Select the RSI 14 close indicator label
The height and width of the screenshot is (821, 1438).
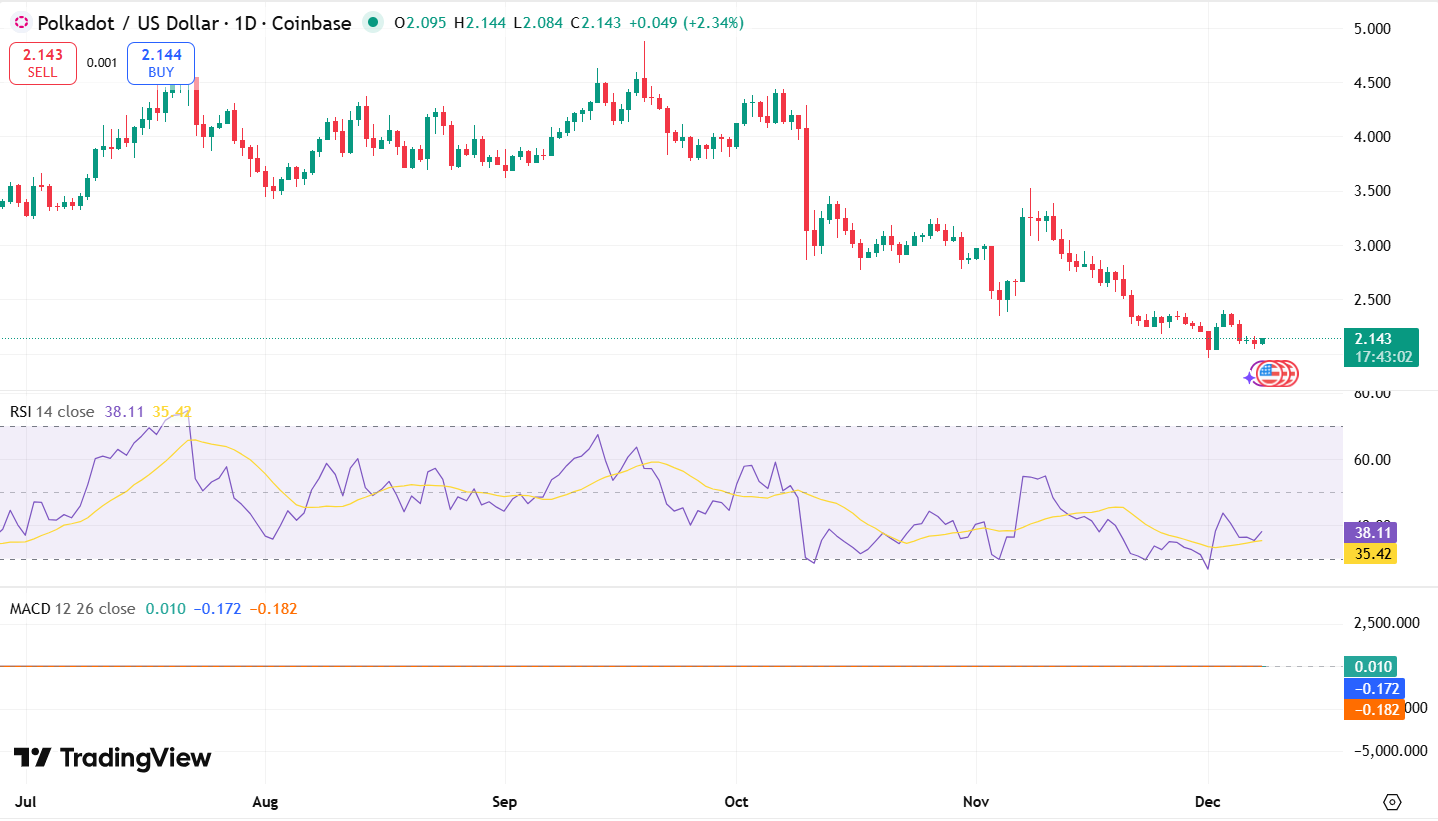point(52,412)
